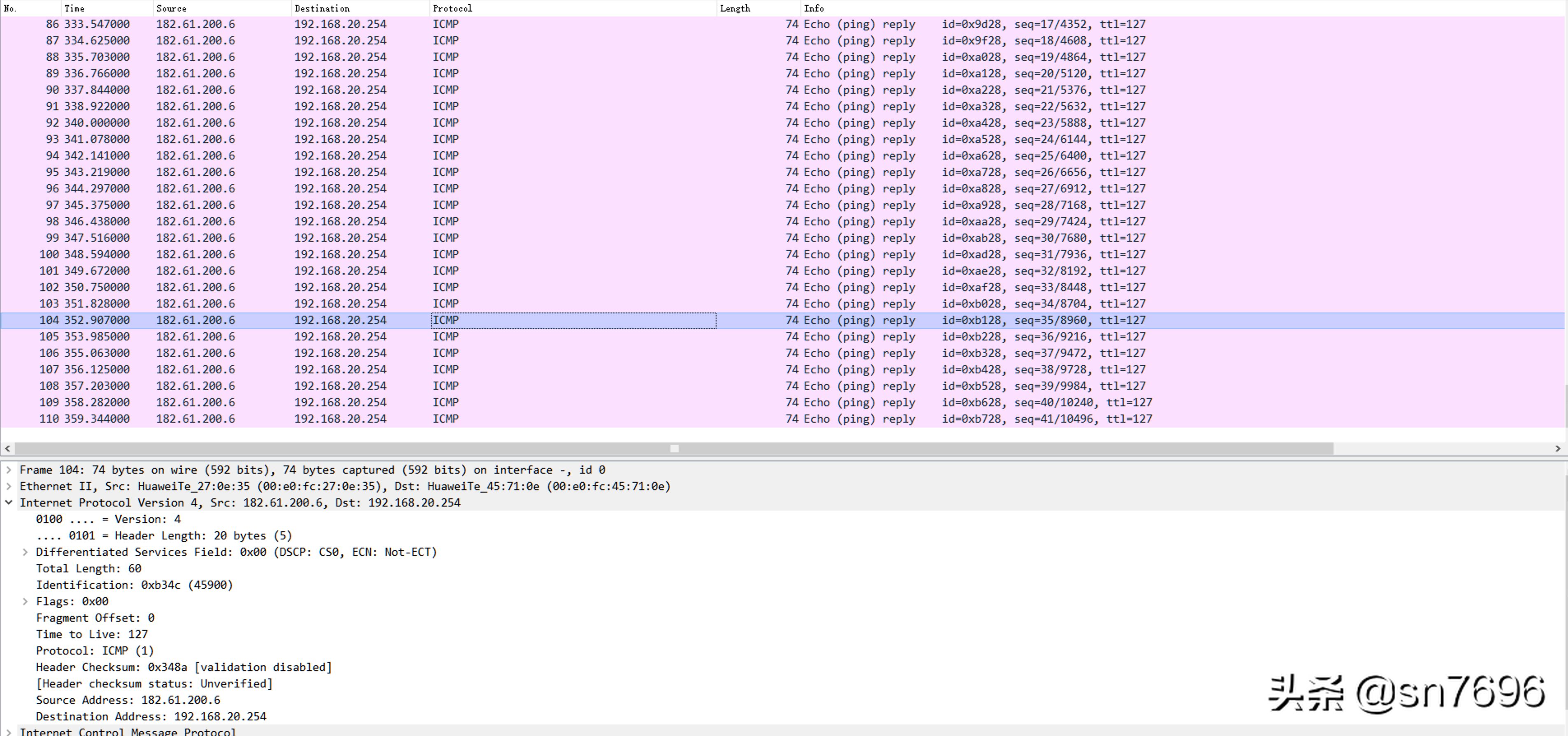Select Destination Address: 192.168.20.254 field
The image size is (1568, 736).
[151, 716]
